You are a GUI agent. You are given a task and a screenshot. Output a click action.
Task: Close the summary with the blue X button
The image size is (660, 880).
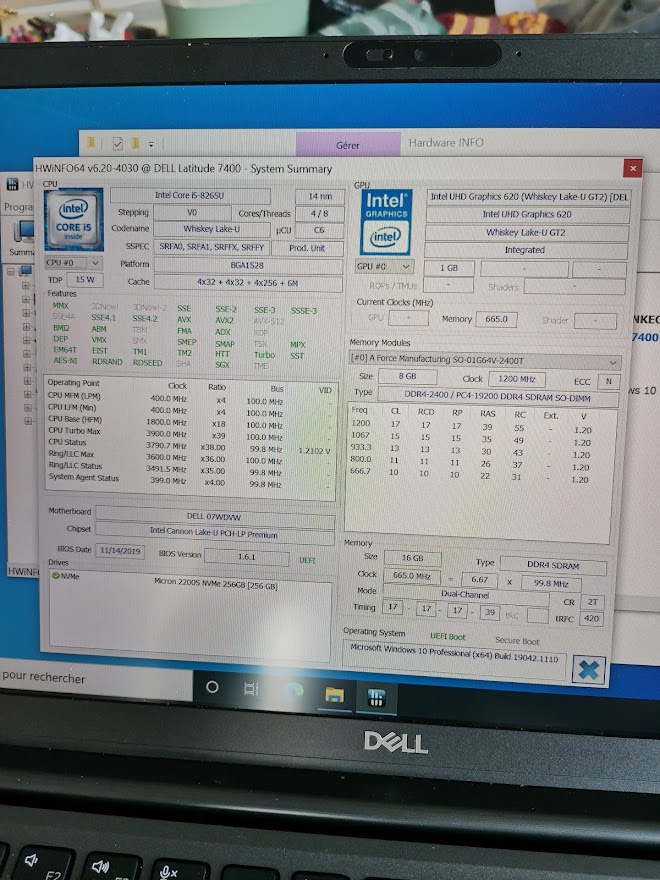click(589, 670)
